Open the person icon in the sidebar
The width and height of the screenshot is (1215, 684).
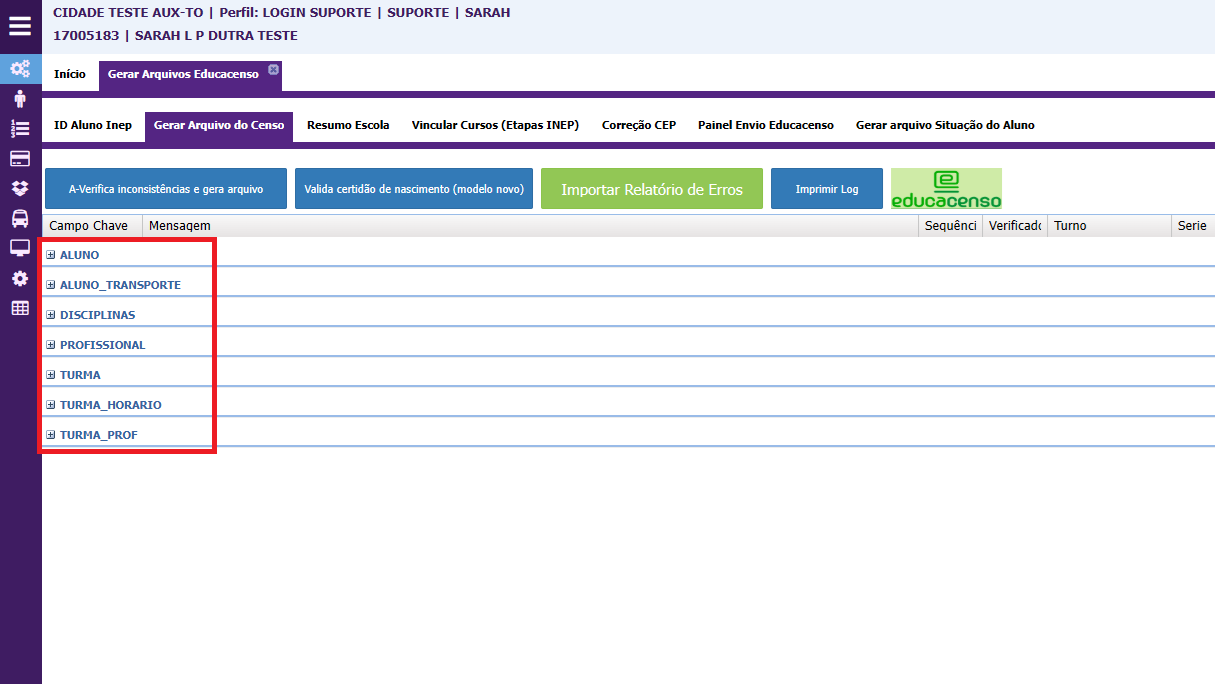[x=20, y=99]
